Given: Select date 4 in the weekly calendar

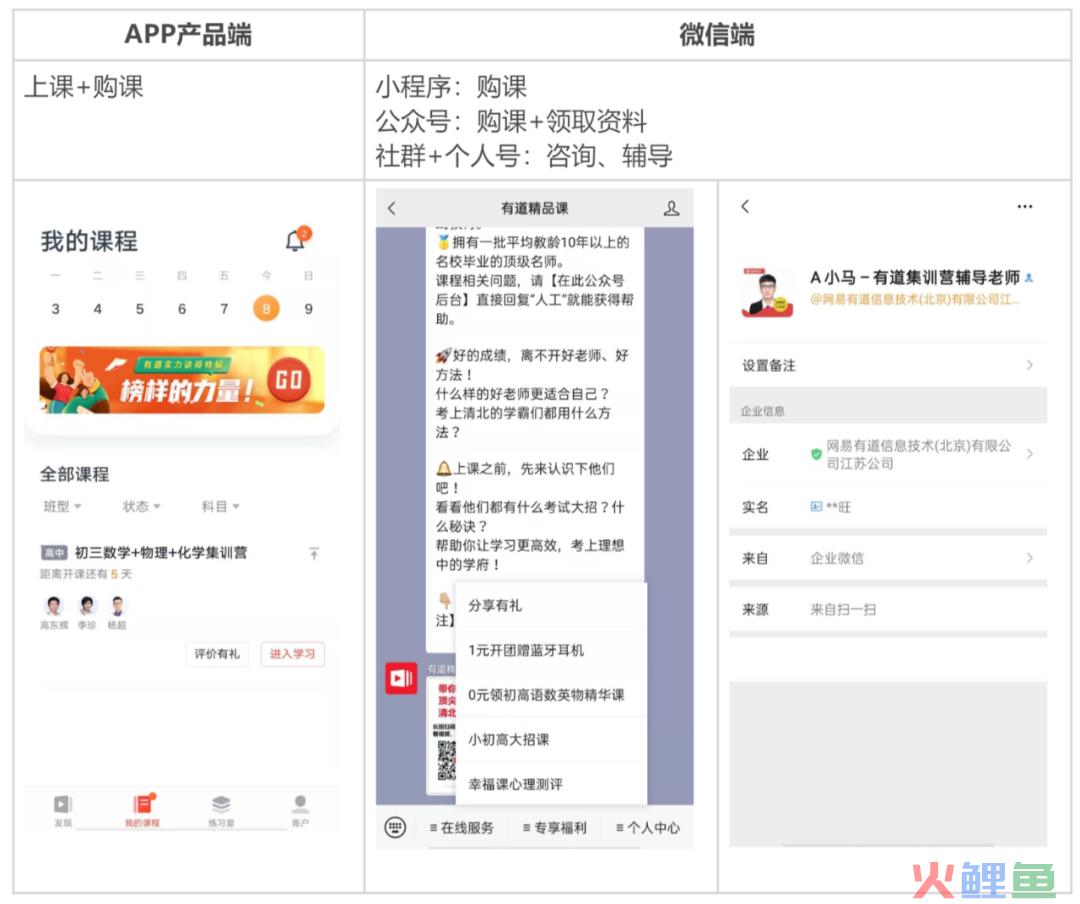Looking at the screenshot, I should pyautogui.click(x=98, y=309).
